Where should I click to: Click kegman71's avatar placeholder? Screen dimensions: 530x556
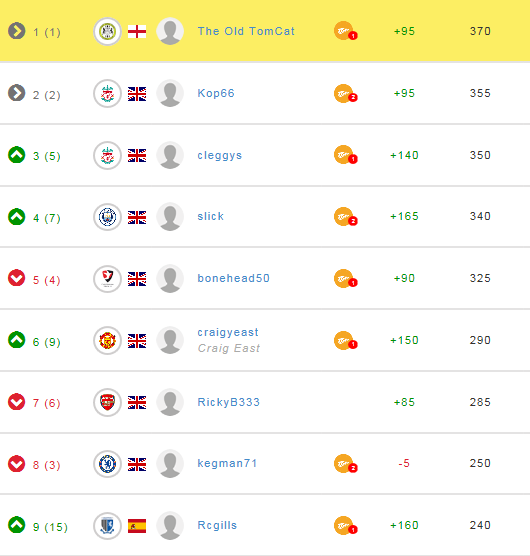click(170, 464)
